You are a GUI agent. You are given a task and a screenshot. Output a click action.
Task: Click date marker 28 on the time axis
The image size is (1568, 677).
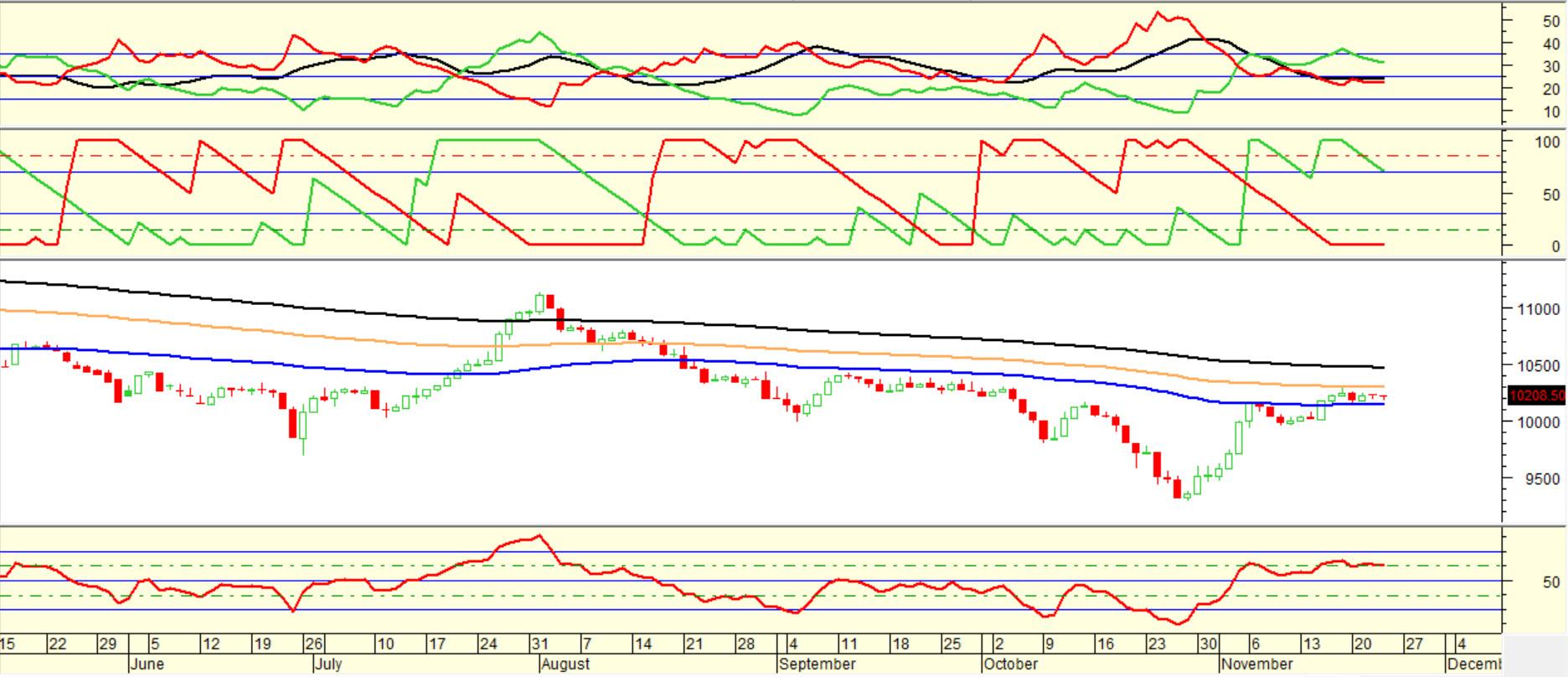coord(745,644)
